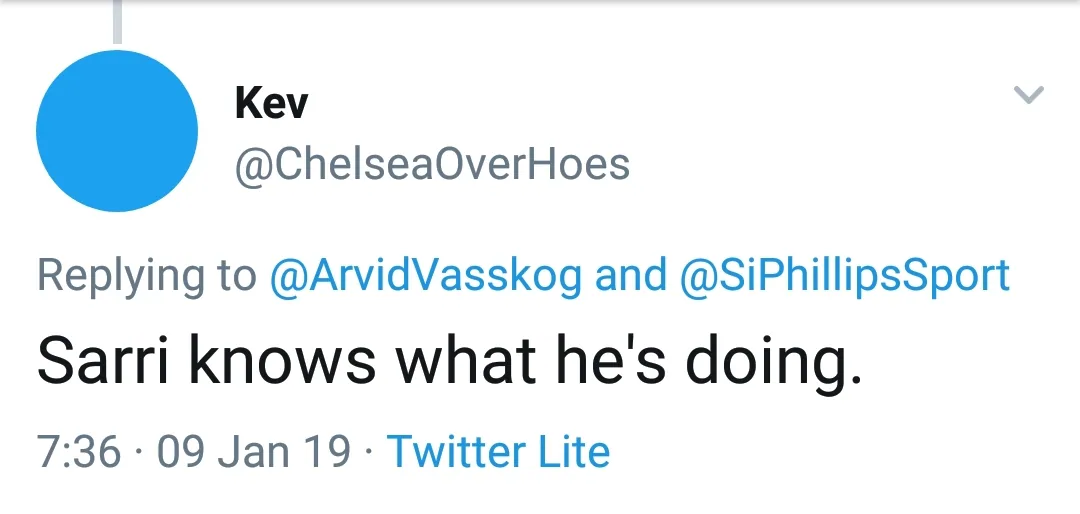Visit the @ChelseaOverHoes profile handle
Image resolution: width=1080 pixels, height=514 pixels.
coord(432,164)
